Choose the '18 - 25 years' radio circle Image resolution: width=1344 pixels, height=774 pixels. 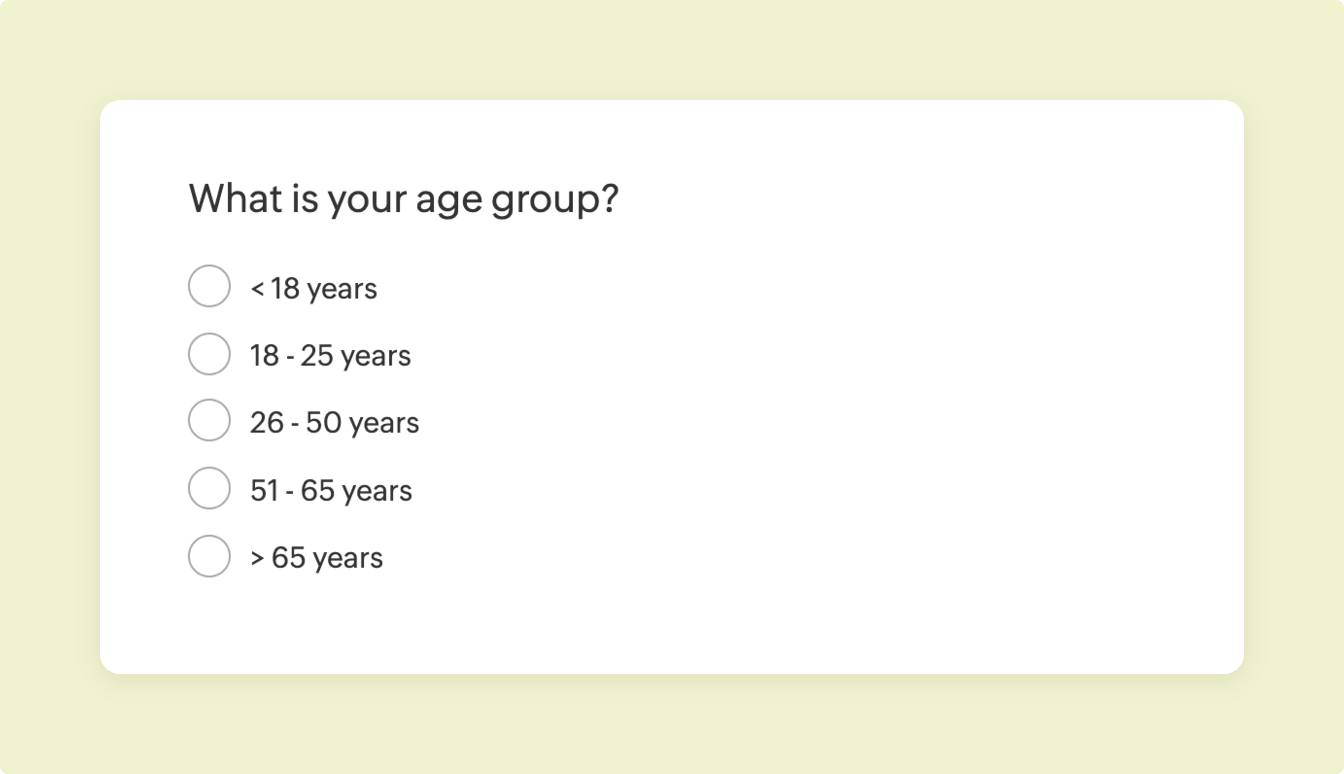point(209,354)
